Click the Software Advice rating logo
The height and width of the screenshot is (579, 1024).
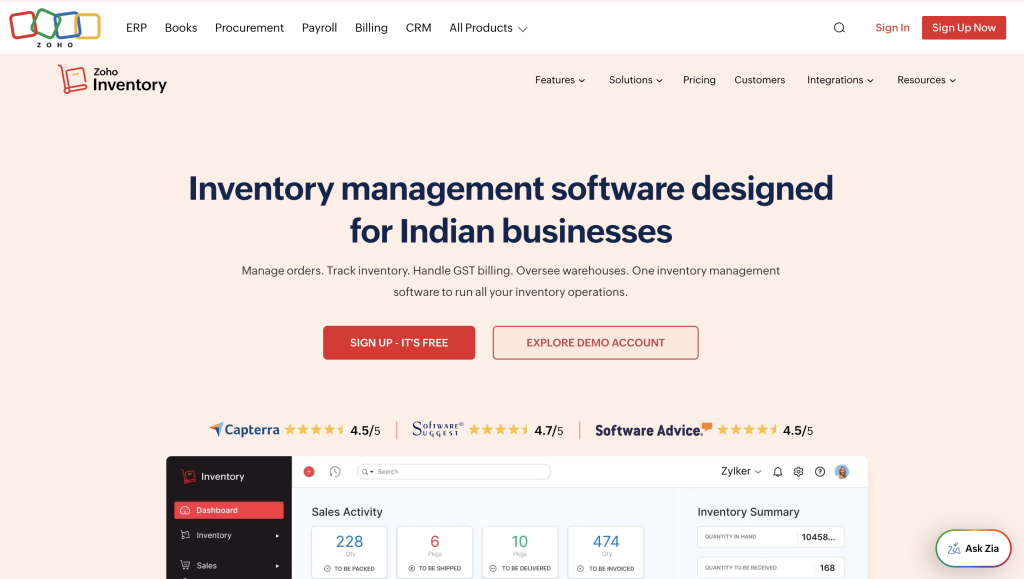(653, 430)
